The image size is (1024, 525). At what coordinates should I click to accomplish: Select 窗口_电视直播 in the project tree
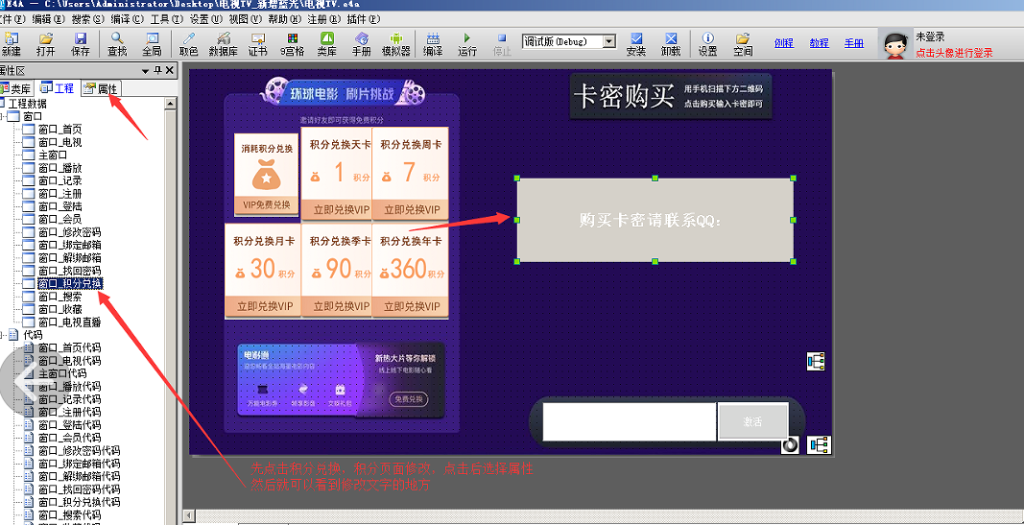69,322
